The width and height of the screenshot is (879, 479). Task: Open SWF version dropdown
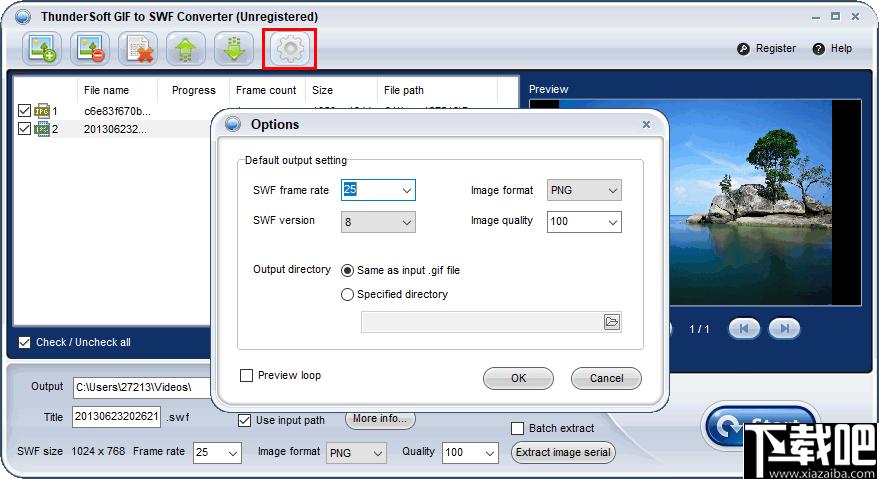coord(407,222)
